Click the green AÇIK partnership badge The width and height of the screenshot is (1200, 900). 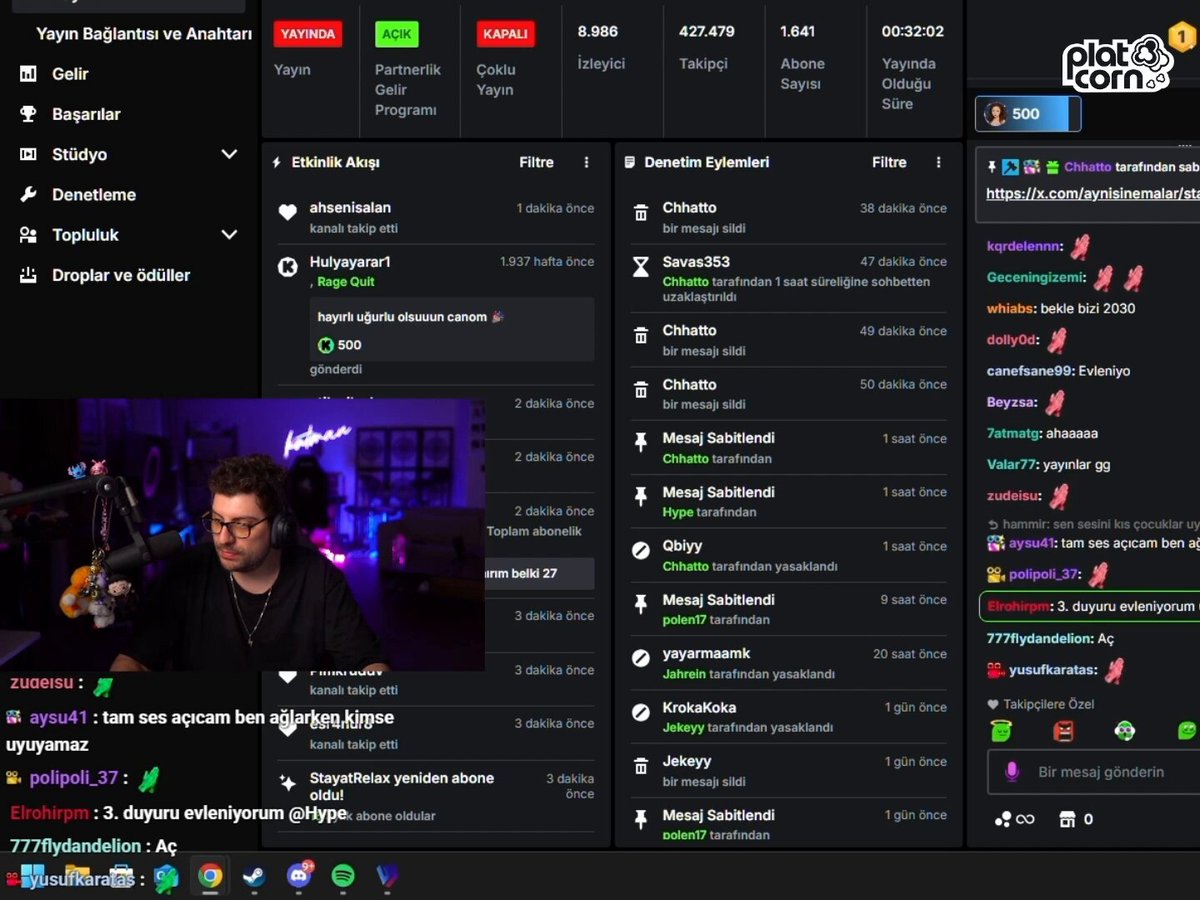coord(397,34)
